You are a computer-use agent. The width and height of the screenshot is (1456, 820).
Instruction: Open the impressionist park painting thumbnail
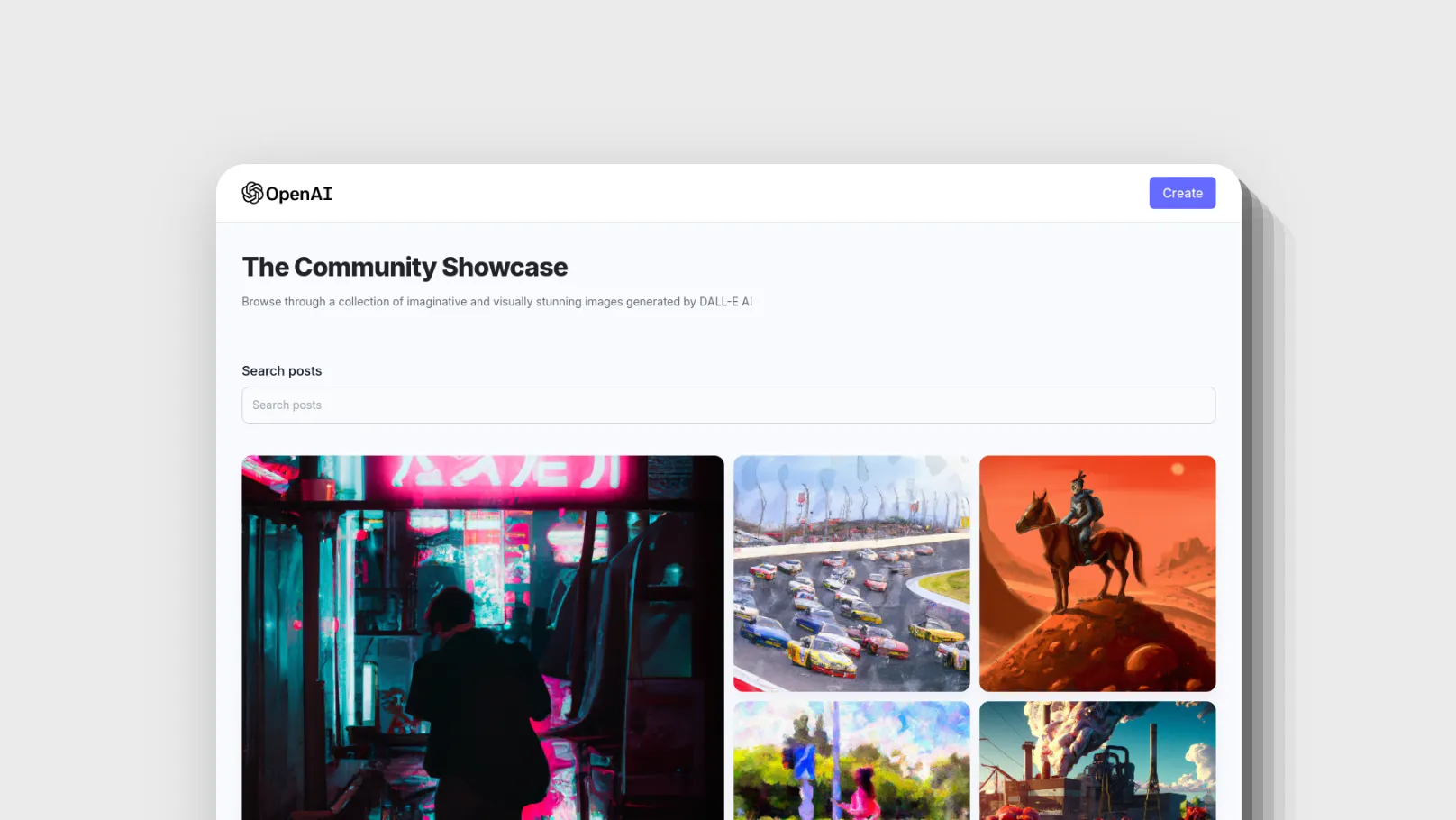(x=851, y=760)
